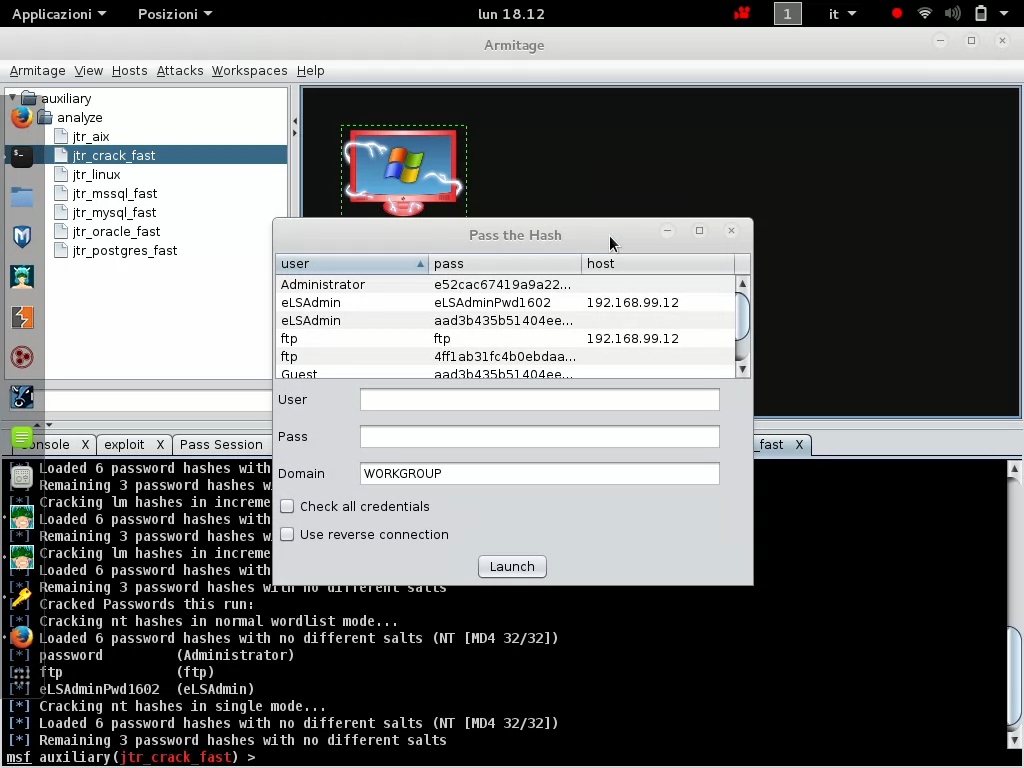Select the jtr_linux module
Viewport: 1024px width, 768px height.
point(97,174)
